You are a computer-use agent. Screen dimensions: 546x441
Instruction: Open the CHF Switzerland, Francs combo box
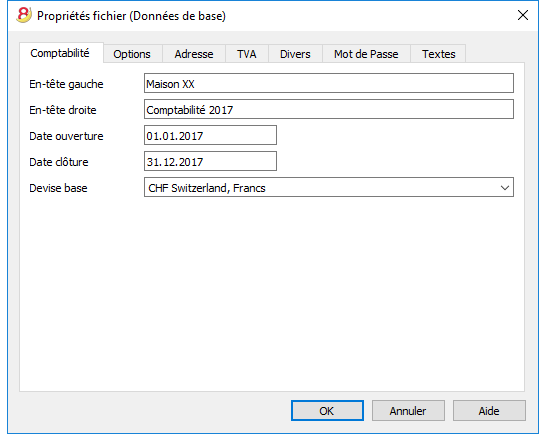click(329, 187)
